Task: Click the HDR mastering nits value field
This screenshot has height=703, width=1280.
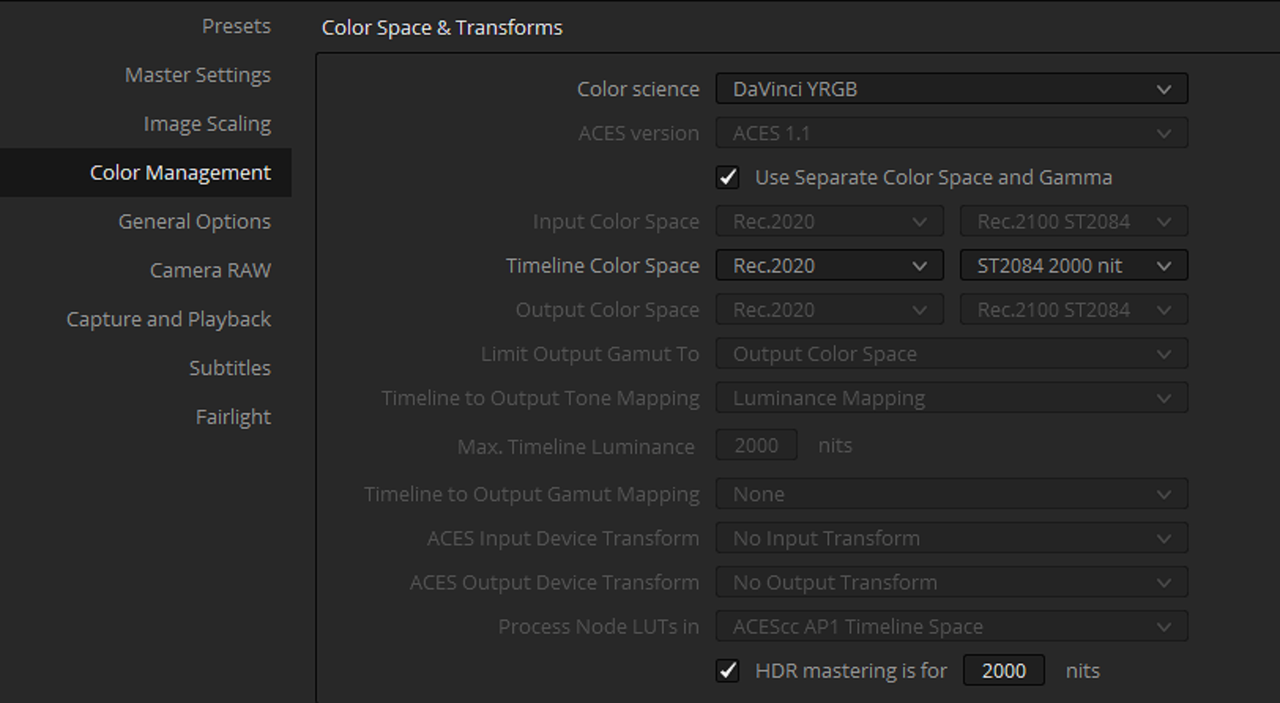Action: (x=1004, y=670)
